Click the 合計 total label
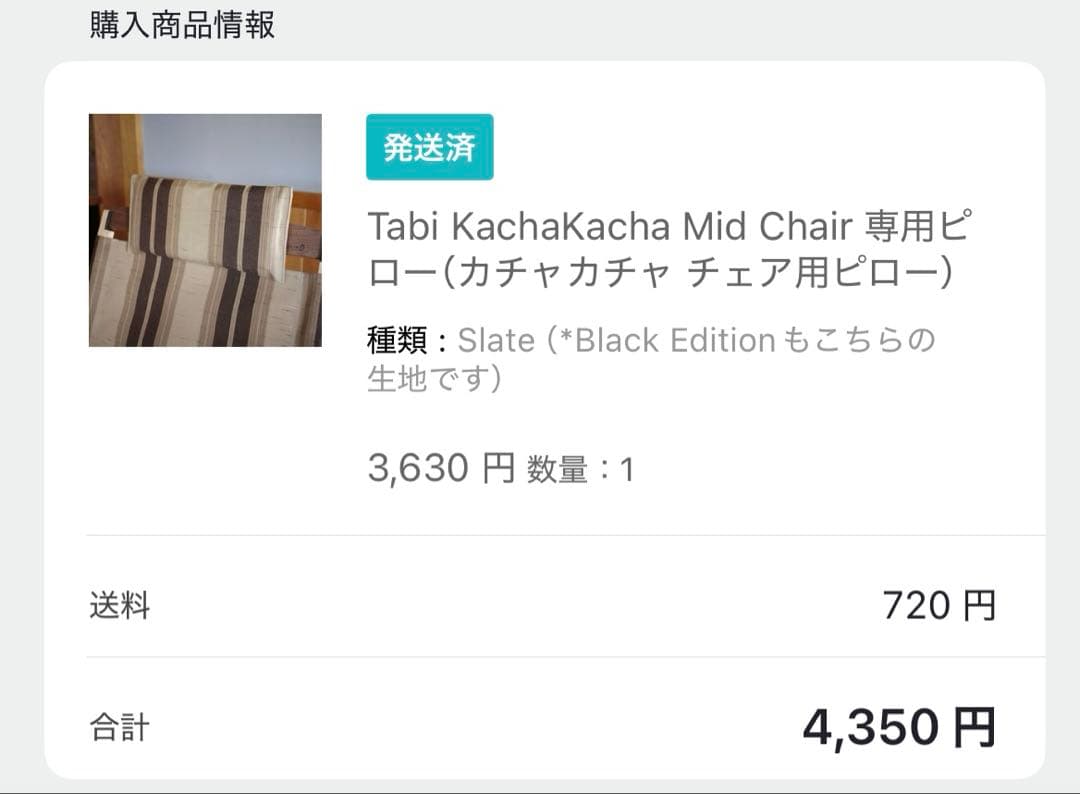This screenshot has width=1080, height=794. (120, 727)
